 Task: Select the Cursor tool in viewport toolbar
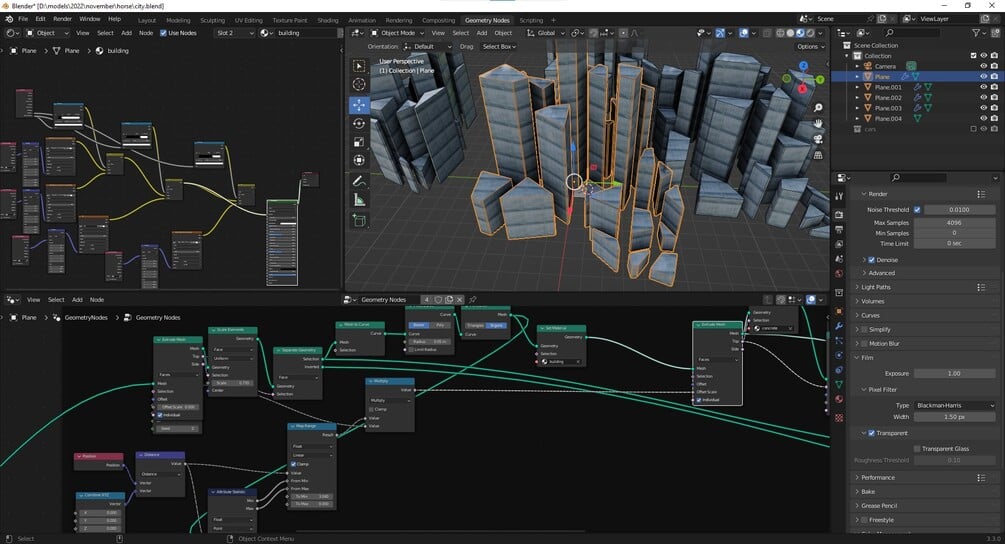pyautogui.click(x=359, y=85)
